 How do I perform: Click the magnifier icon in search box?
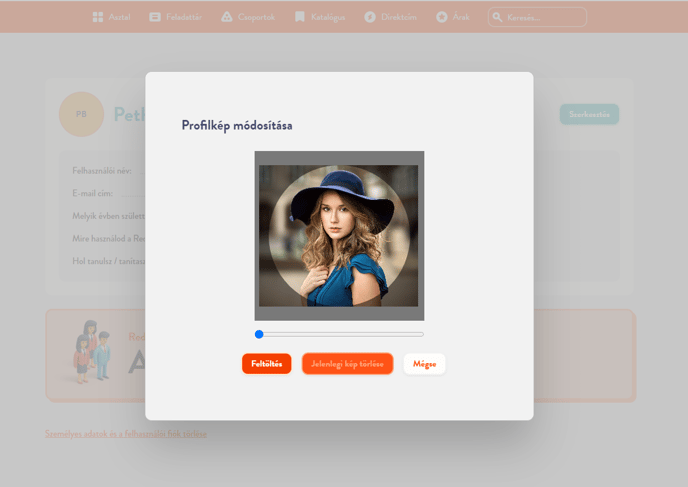(x=497, y=17)
